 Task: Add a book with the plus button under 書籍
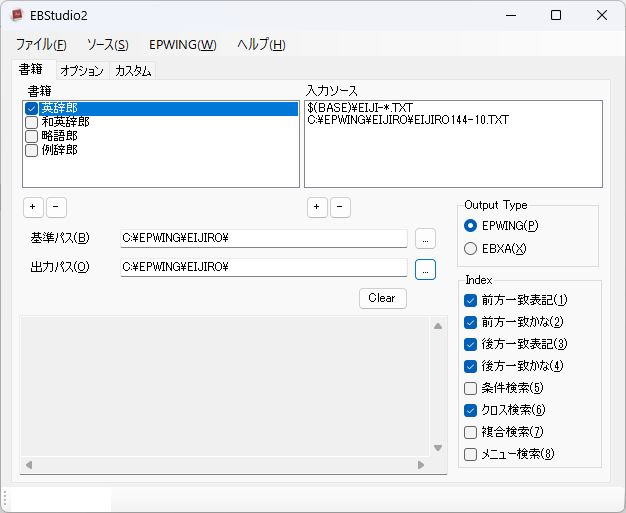point(33,207)
